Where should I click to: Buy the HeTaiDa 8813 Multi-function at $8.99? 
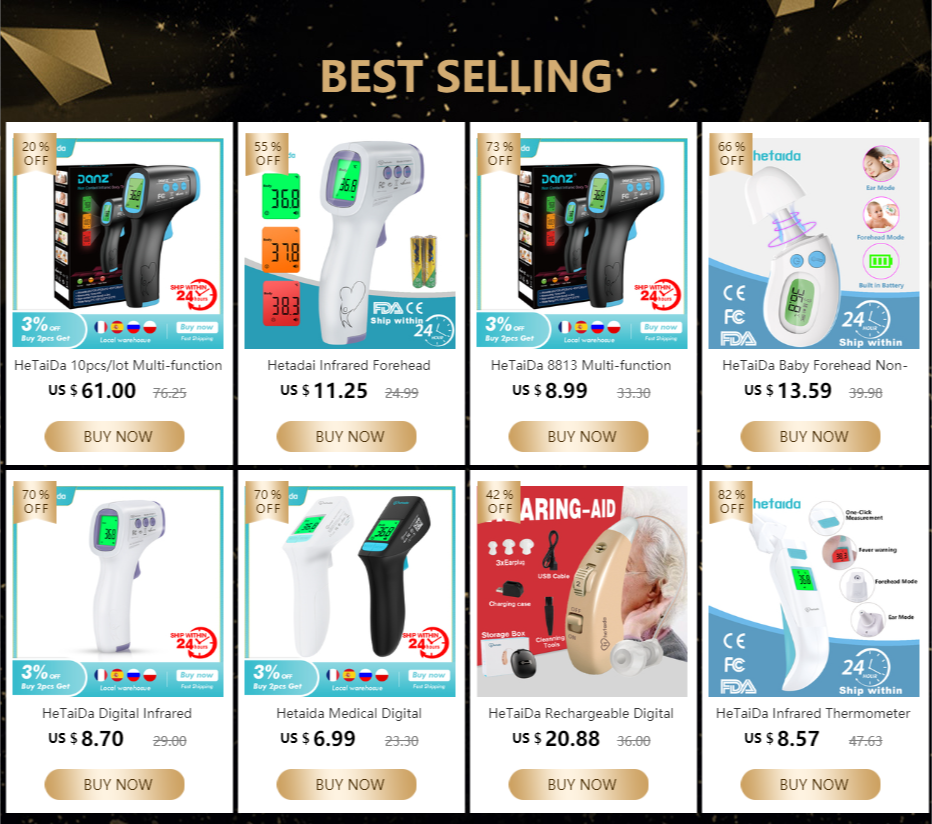tap(578, 436)
